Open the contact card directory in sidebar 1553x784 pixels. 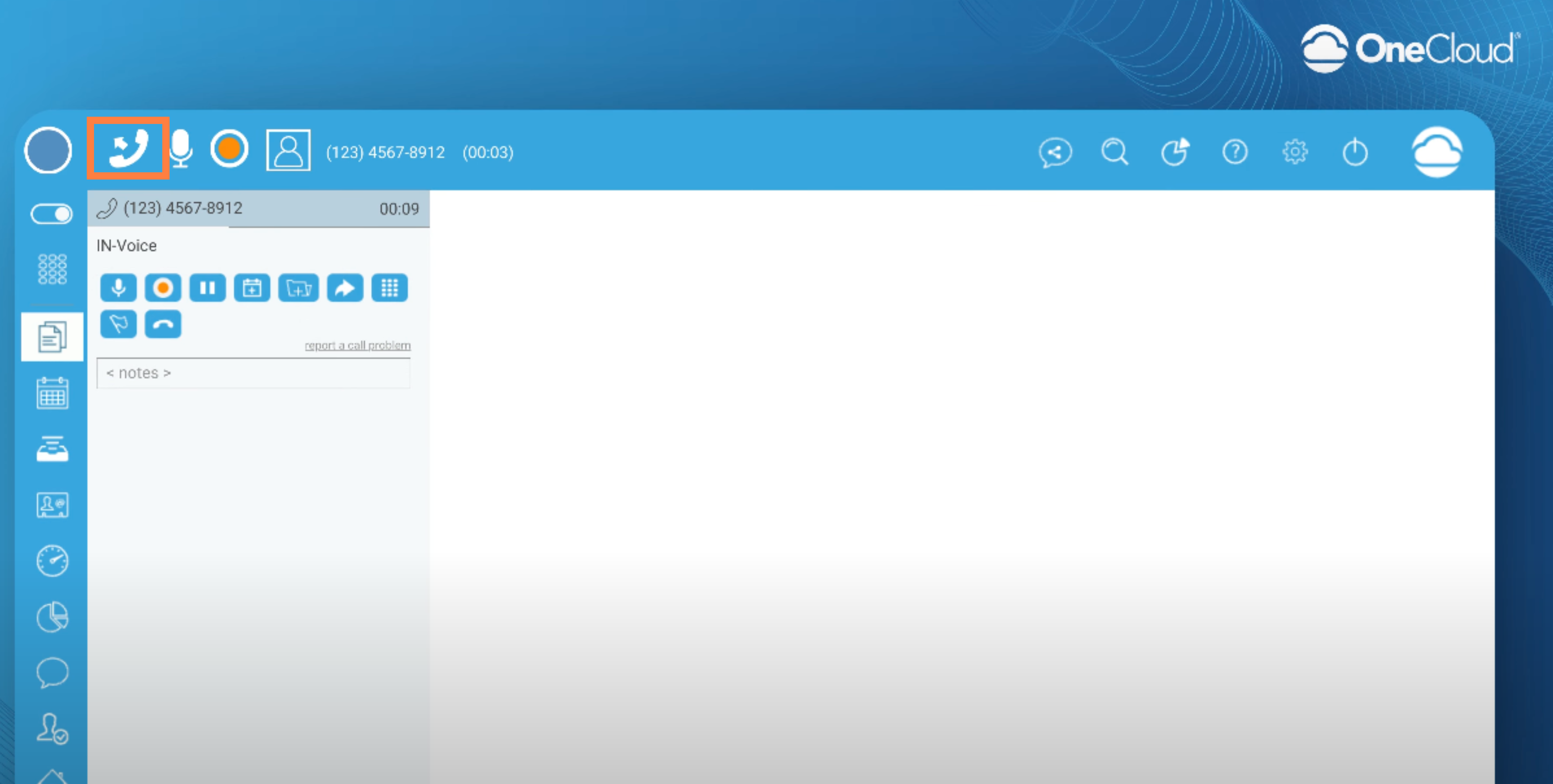(52, 505)
